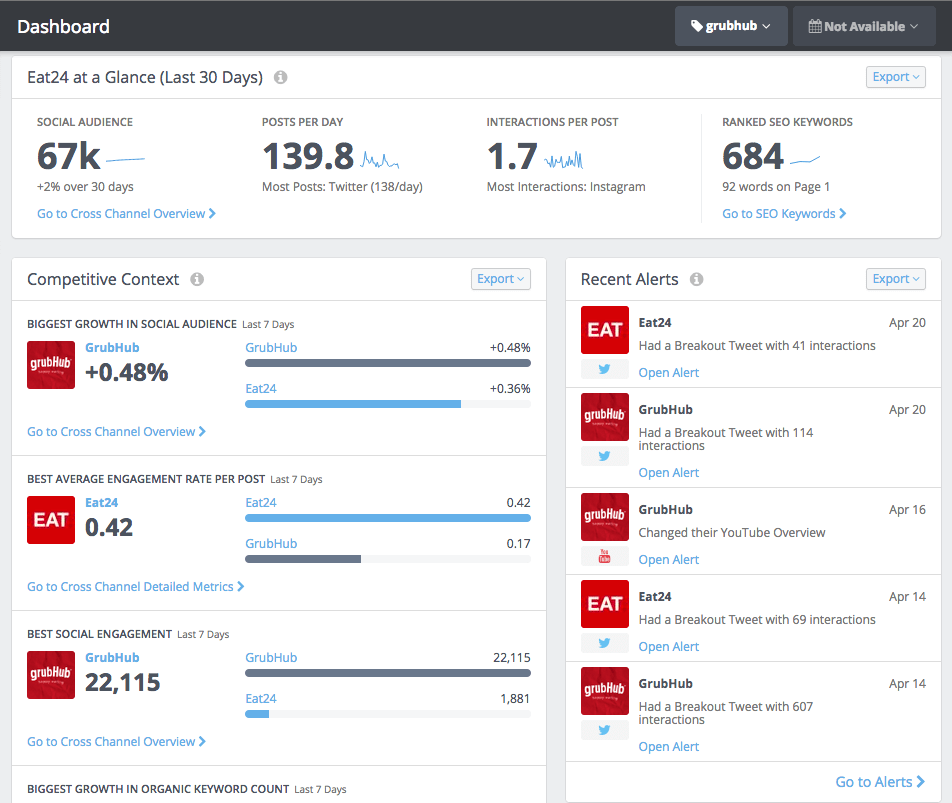Viewport: 952px width, 803px height.
Task: Click the Go to Alerts link
Action: [880, 782]
